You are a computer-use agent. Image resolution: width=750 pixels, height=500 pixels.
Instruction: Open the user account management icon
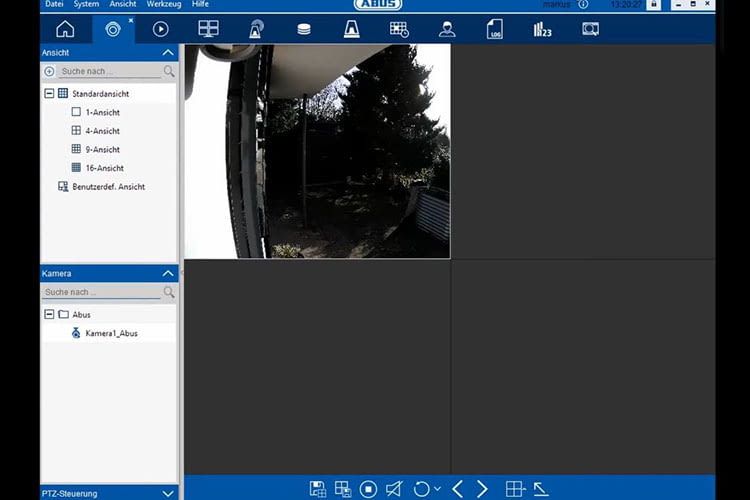click(447, 29)
